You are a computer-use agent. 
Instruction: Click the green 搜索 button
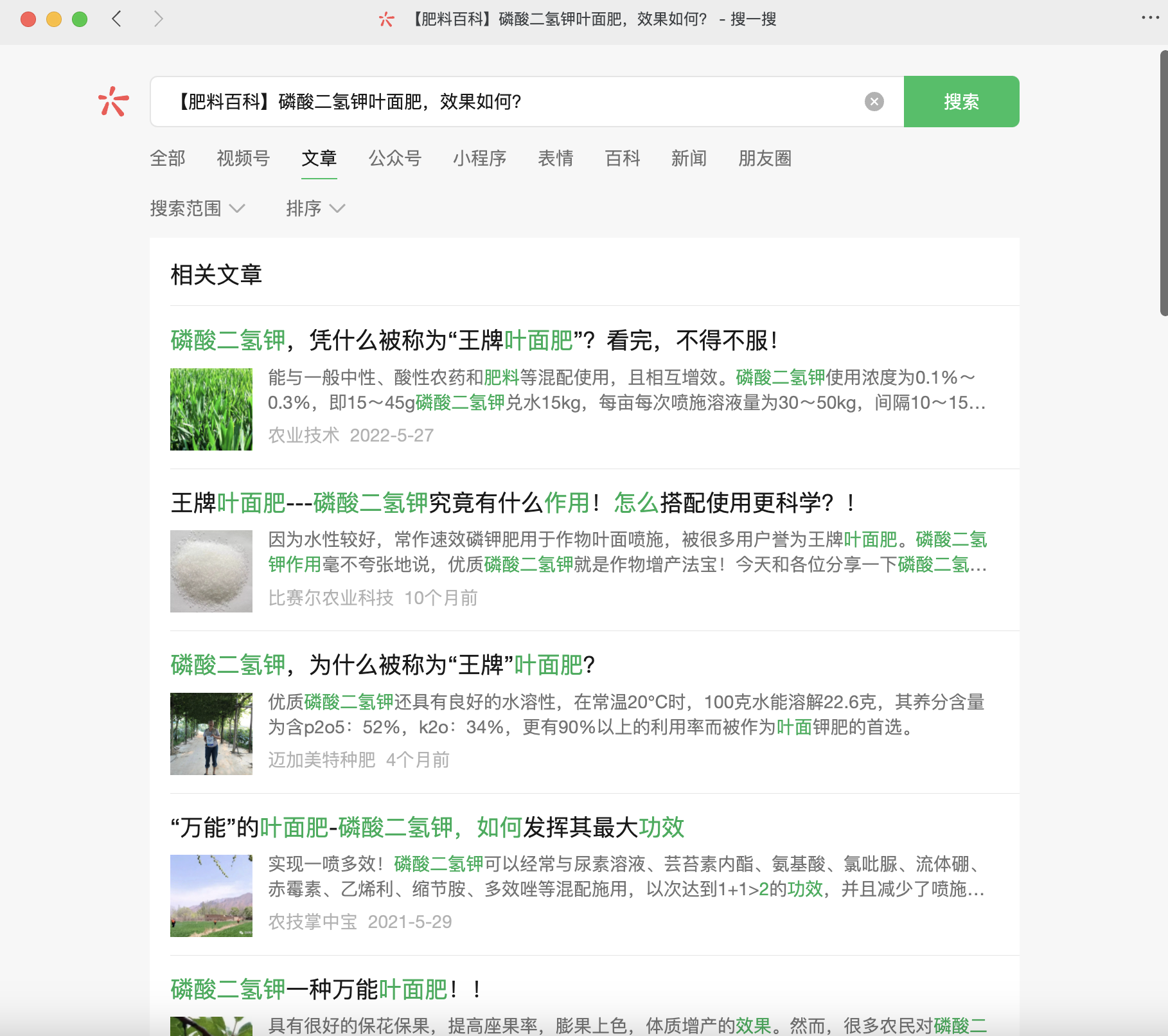(x=961, y=102)
